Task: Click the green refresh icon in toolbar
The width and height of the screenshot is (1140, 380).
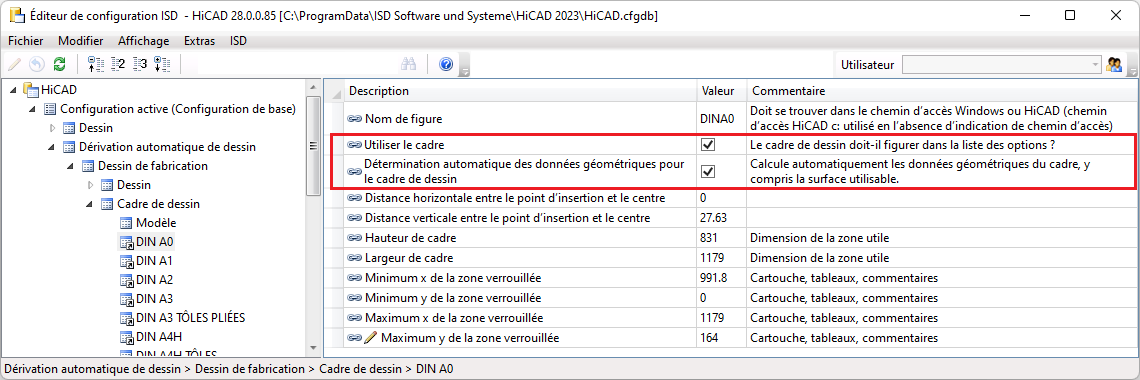Action: point(59,64)
